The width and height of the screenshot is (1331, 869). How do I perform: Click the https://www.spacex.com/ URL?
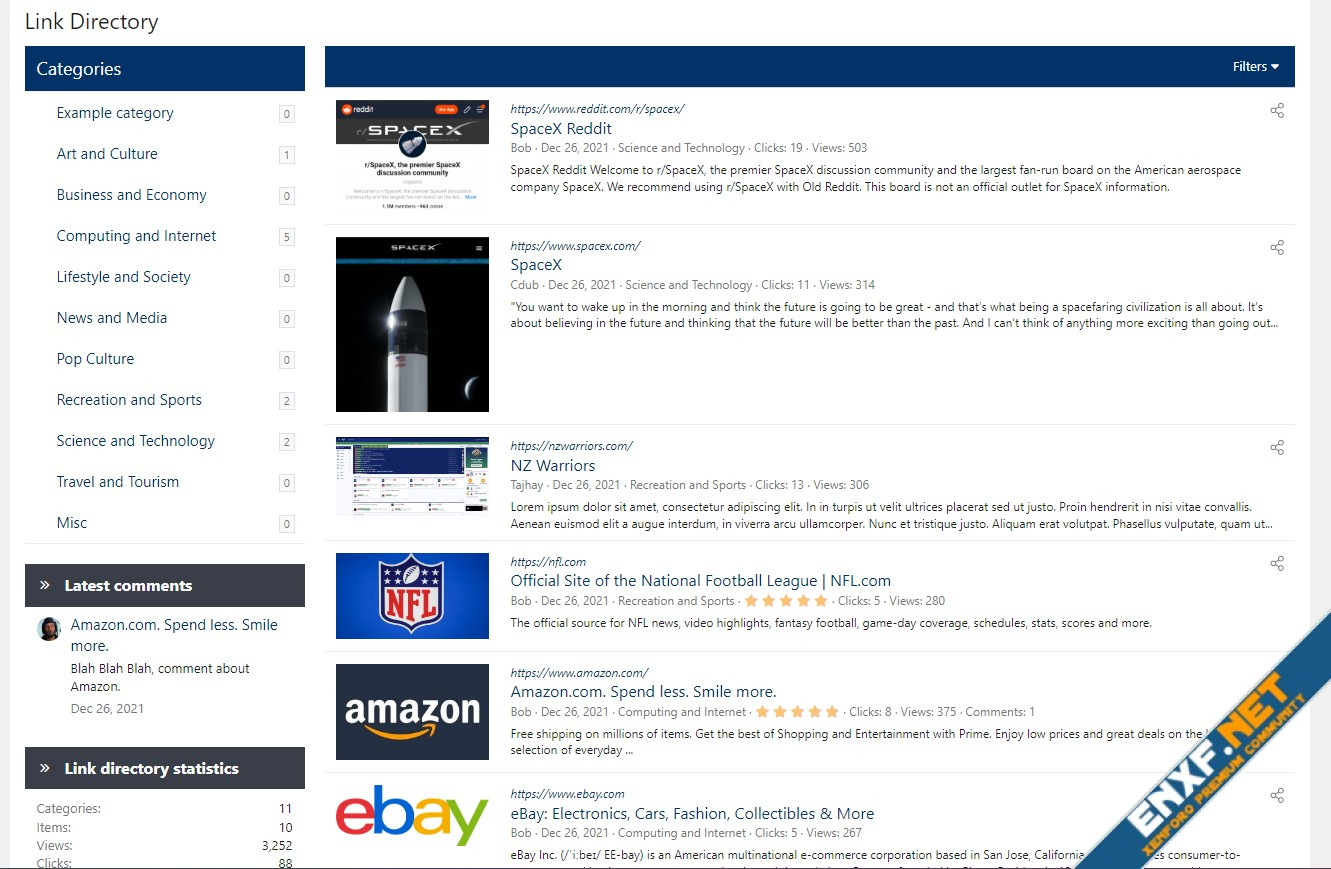click(x=575, y=245)
